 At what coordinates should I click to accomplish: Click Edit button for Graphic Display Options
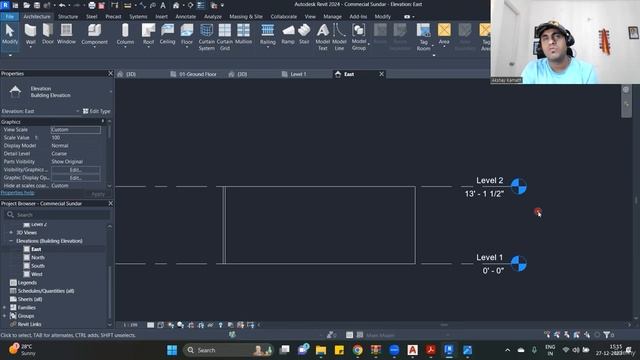click(x=76, y=178)
